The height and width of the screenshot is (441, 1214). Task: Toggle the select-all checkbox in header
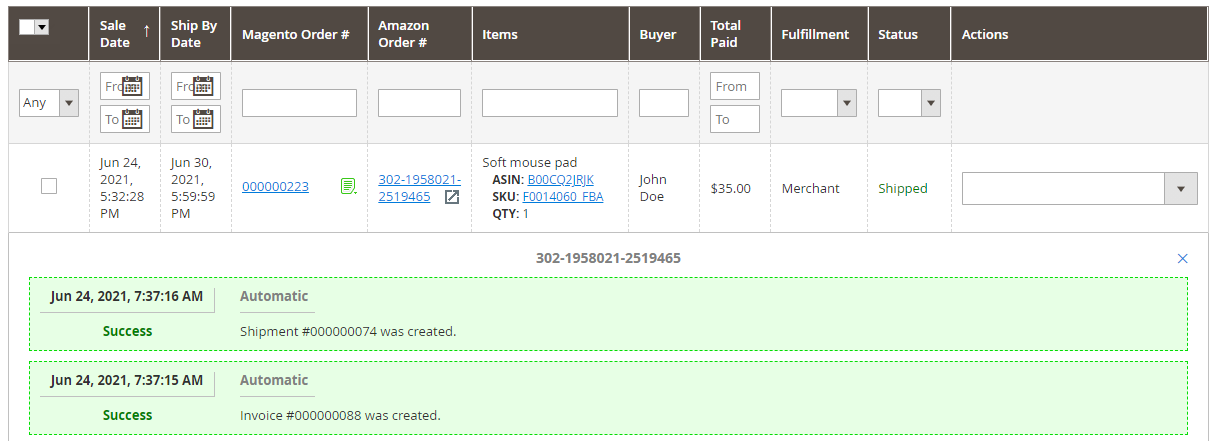point(27,27)
